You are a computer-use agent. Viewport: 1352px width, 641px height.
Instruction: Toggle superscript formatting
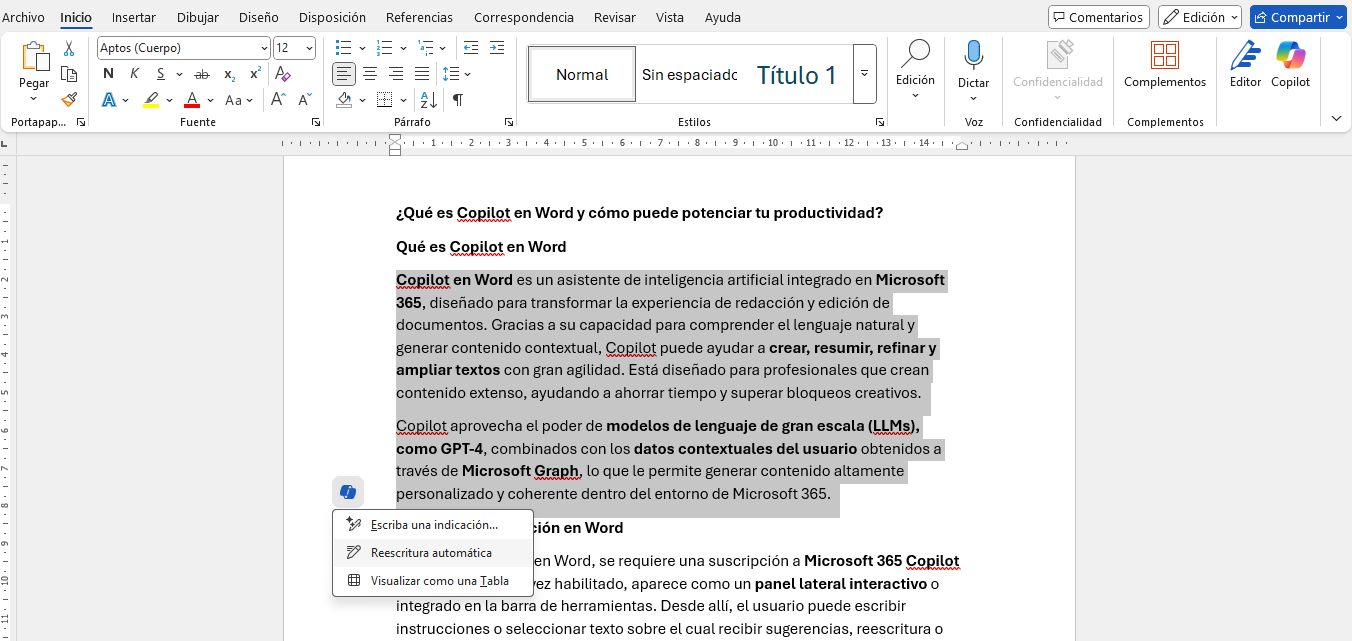[255, 74]
